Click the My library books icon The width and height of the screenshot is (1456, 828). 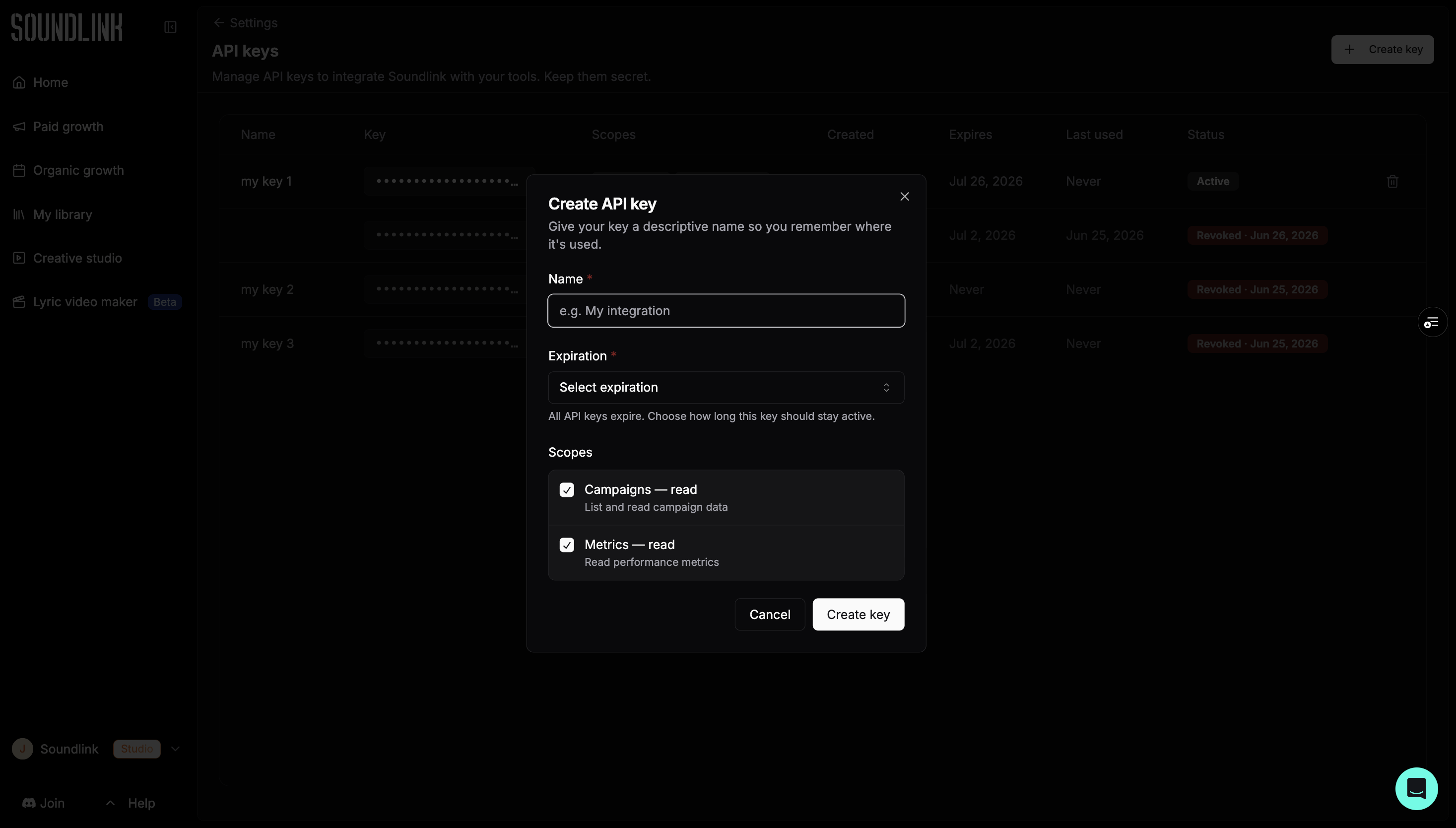pyautogui.click(x=19, y=214)
